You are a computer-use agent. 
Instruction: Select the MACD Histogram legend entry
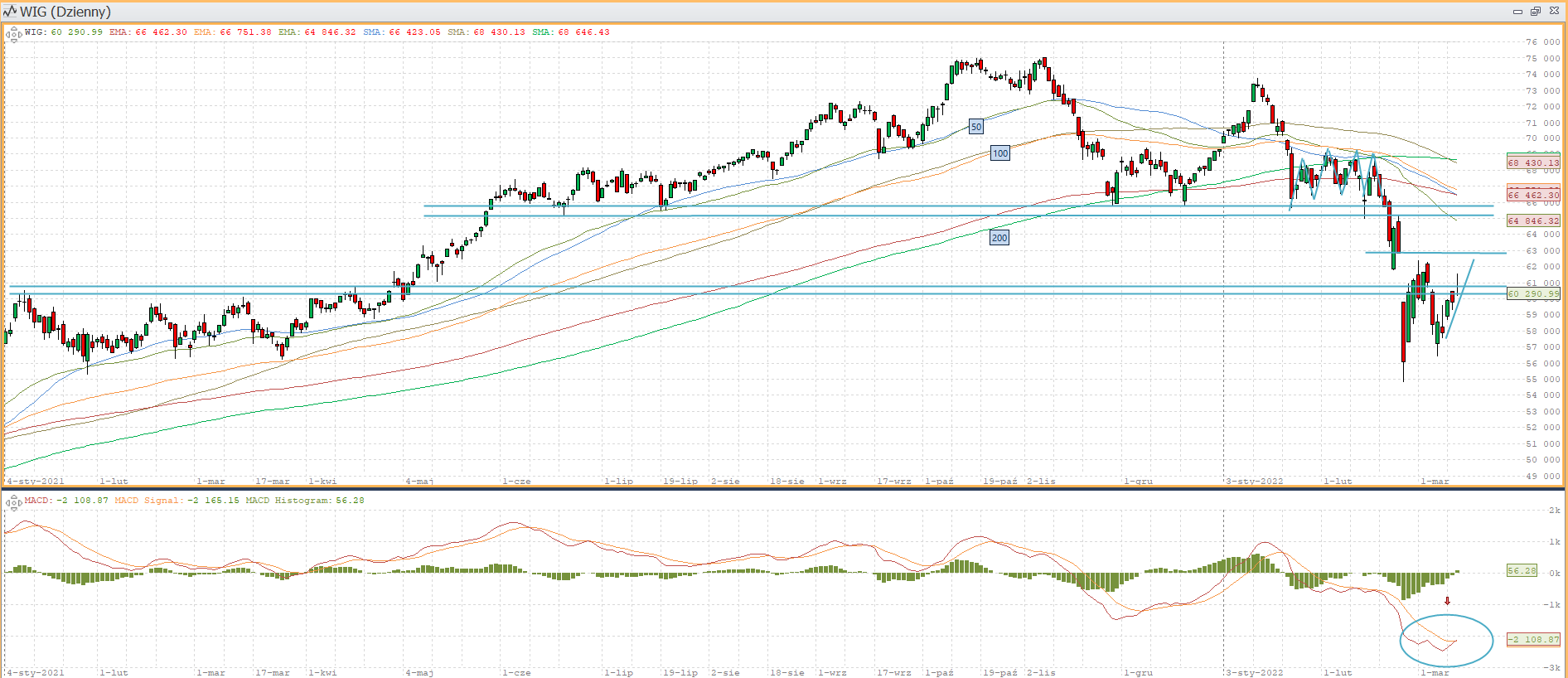(304, 501)
